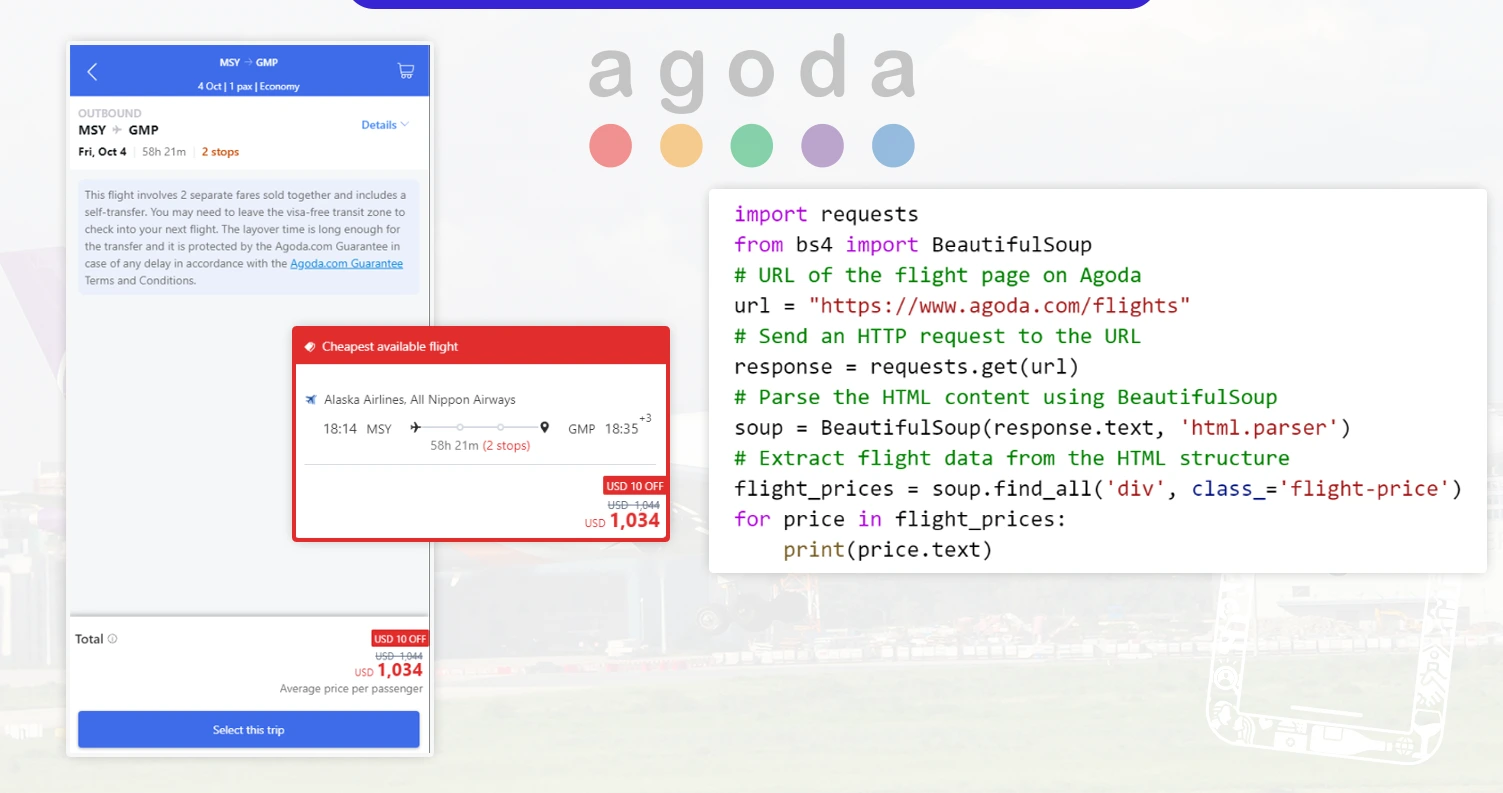The height and width of the screenshot is (793, 1503).
Task: Click the location pin icon before GMP arrival time
Action: 545,426
